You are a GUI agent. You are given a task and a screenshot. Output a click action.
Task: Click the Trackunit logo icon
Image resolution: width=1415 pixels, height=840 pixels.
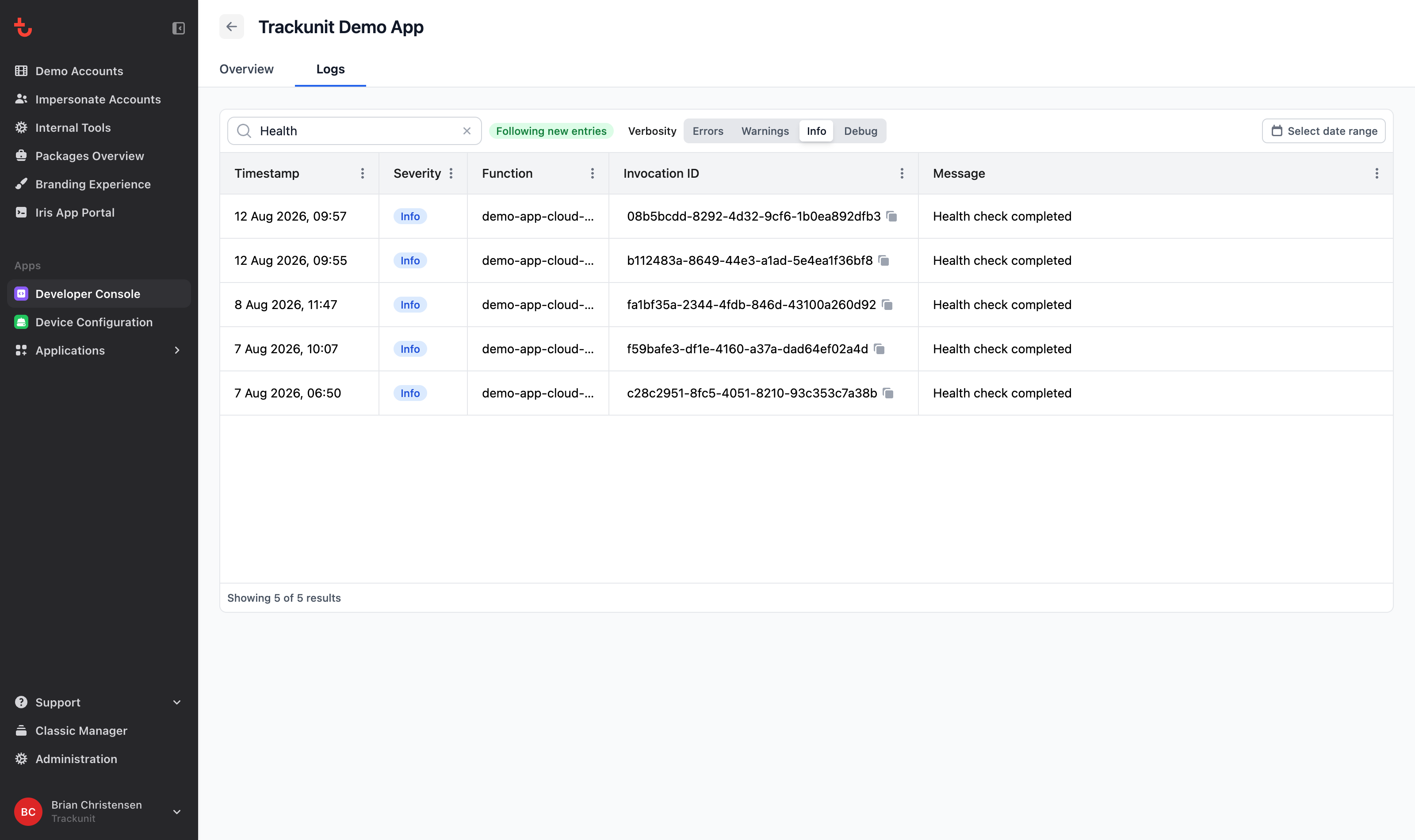point(23,27)
